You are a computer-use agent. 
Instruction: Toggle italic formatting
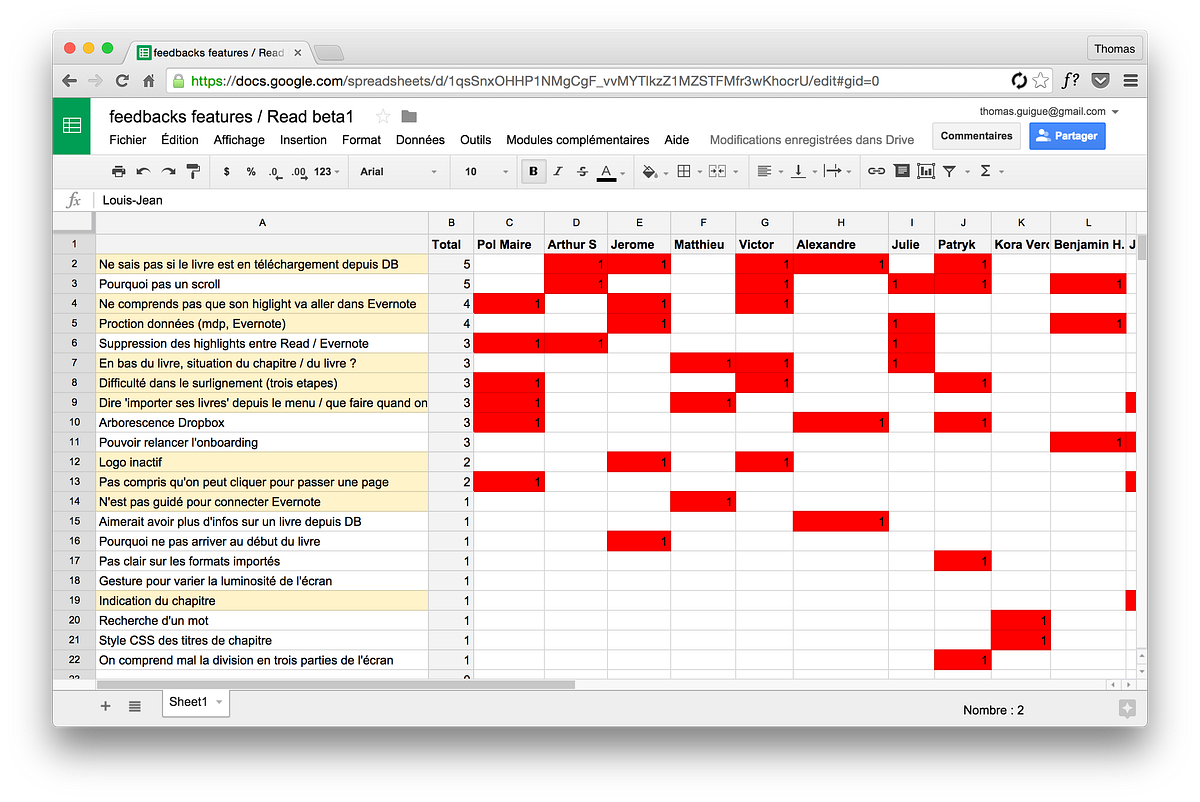pyautogui.click(x=558, y=172)
